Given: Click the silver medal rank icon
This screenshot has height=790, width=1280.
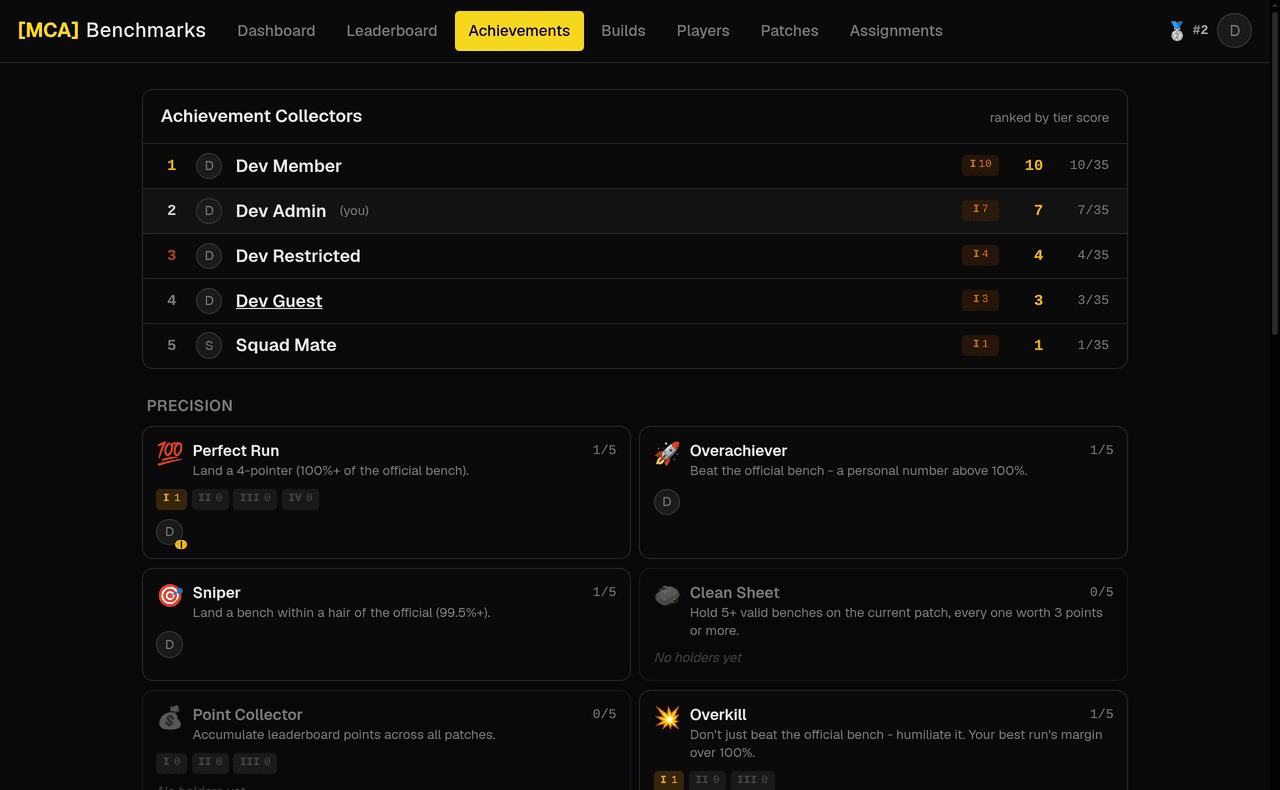Looking at the screenshot, I should click(x=1177, y=31).
